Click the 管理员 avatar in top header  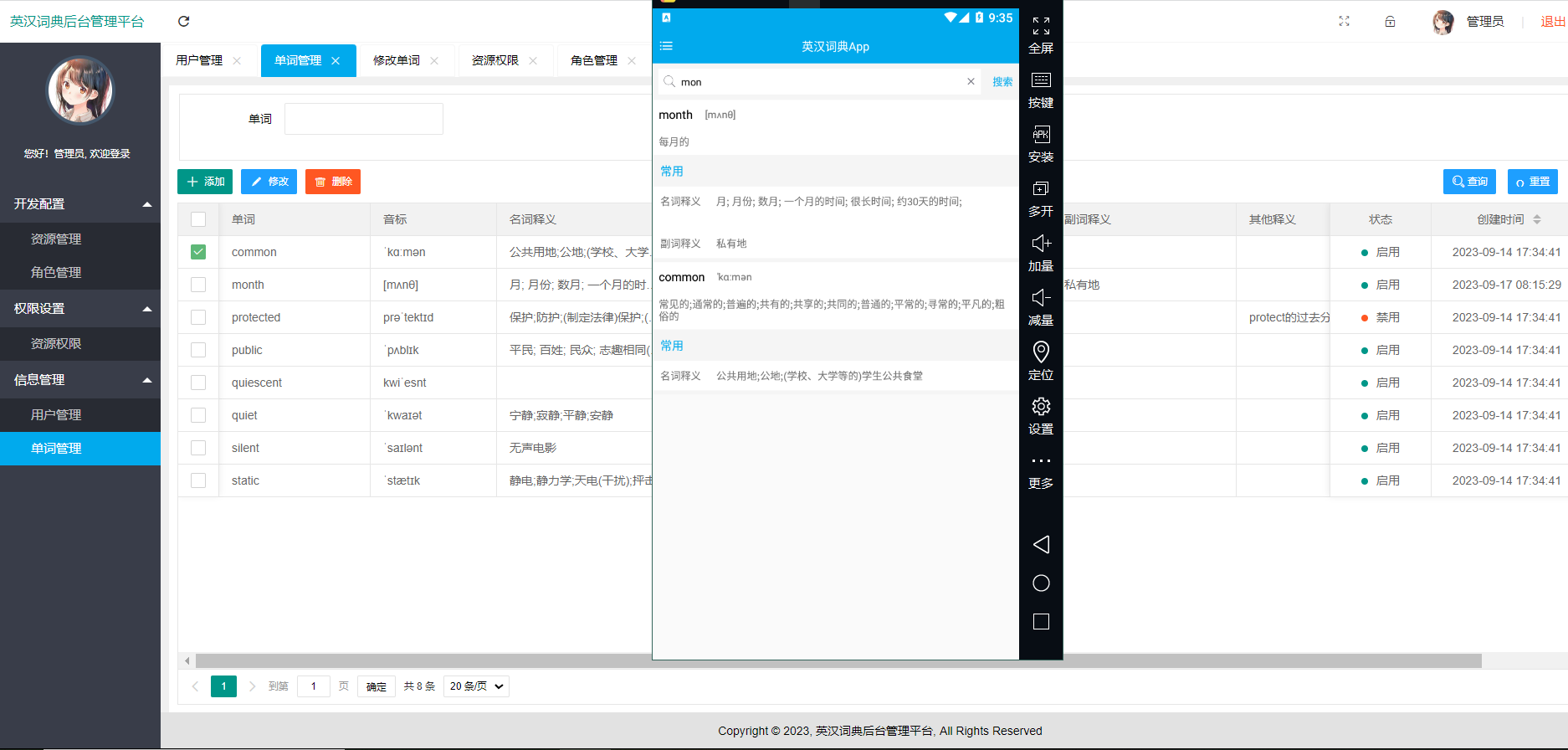(1443, 22)
